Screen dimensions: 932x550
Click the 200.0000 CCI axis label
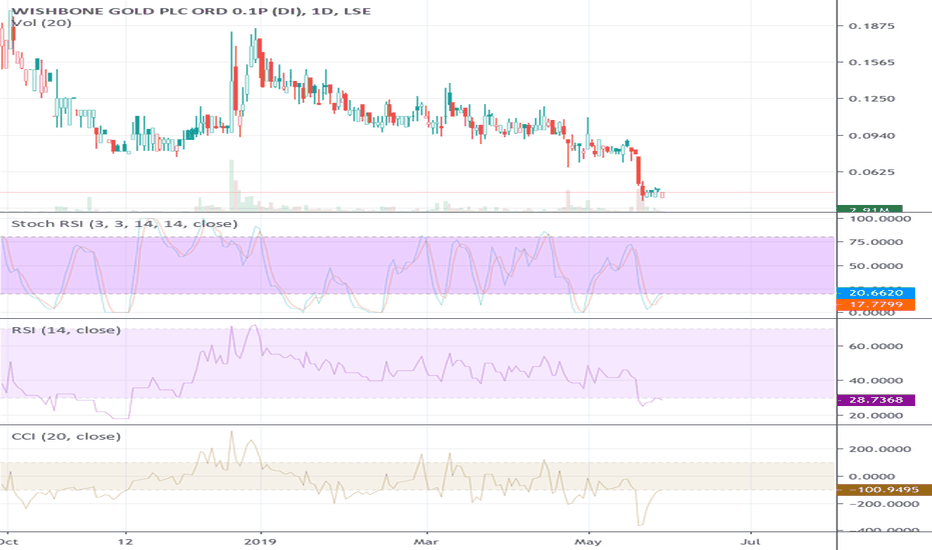[x=880, y=449]
